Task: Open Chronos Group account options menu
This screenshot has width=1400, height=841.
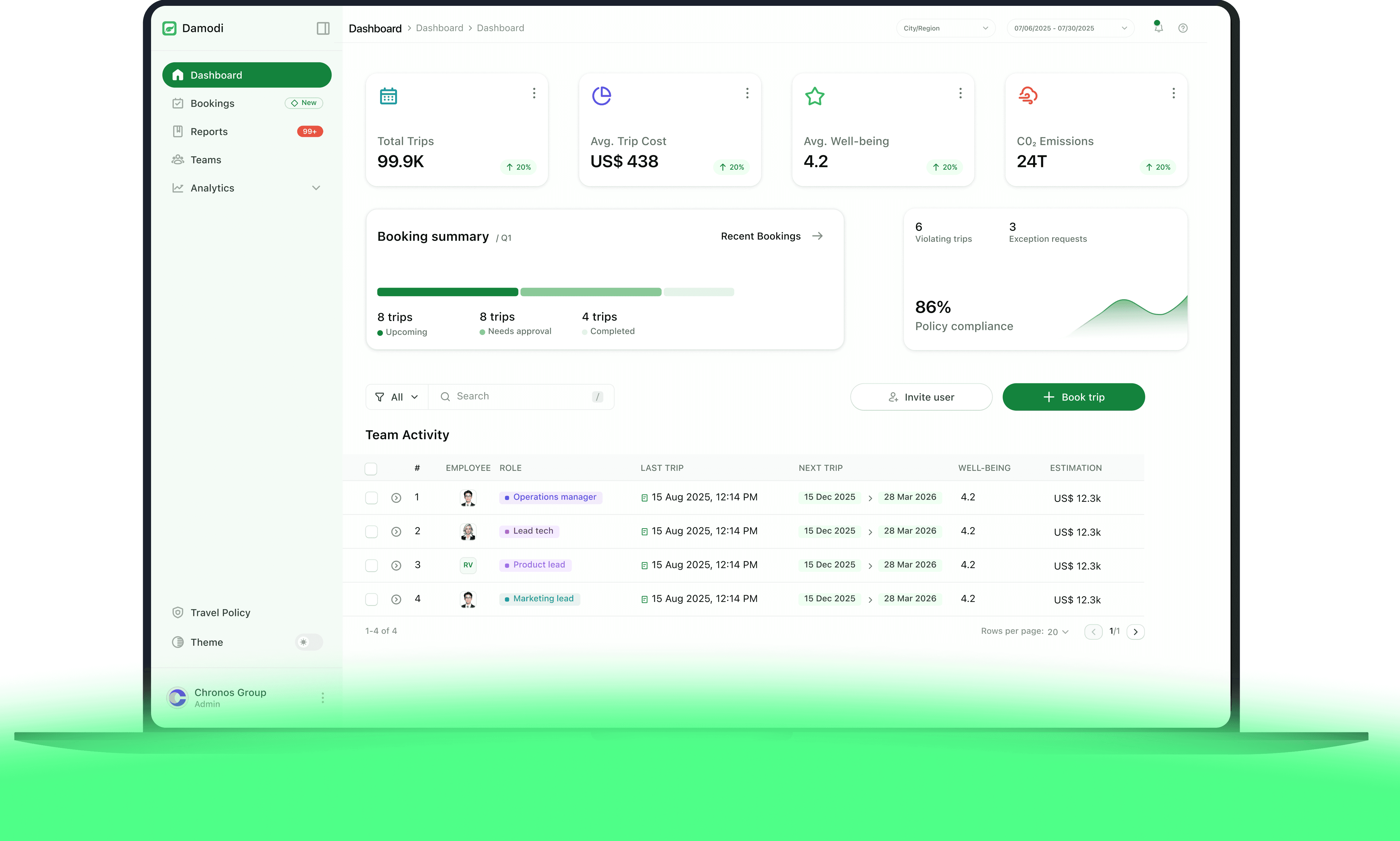Action: point(322,698)
